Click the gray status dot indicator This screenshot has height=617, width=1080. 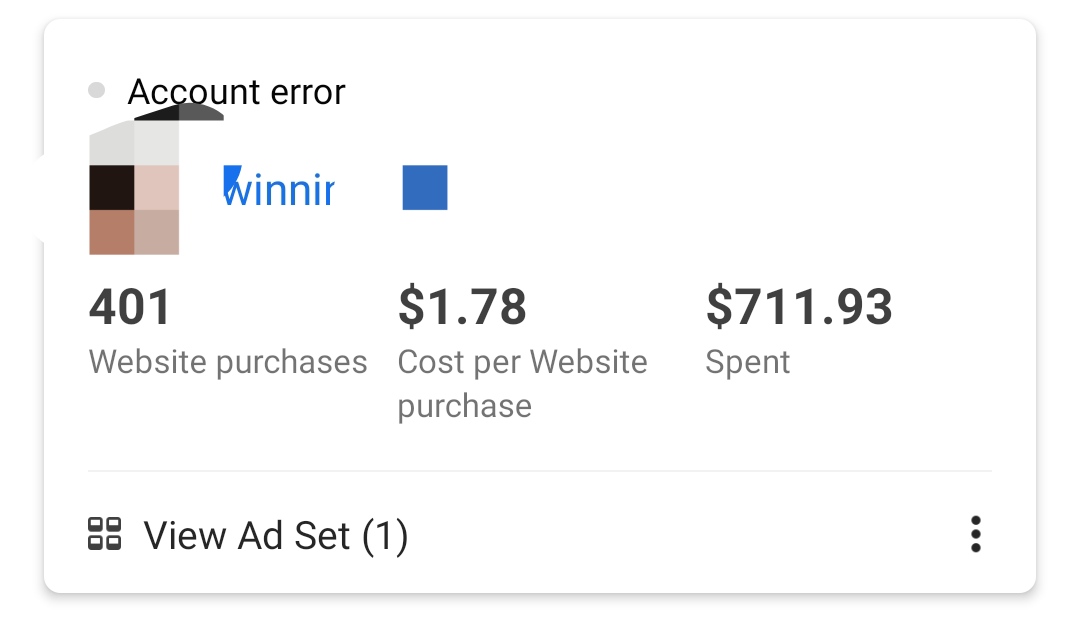click(96, 91)
